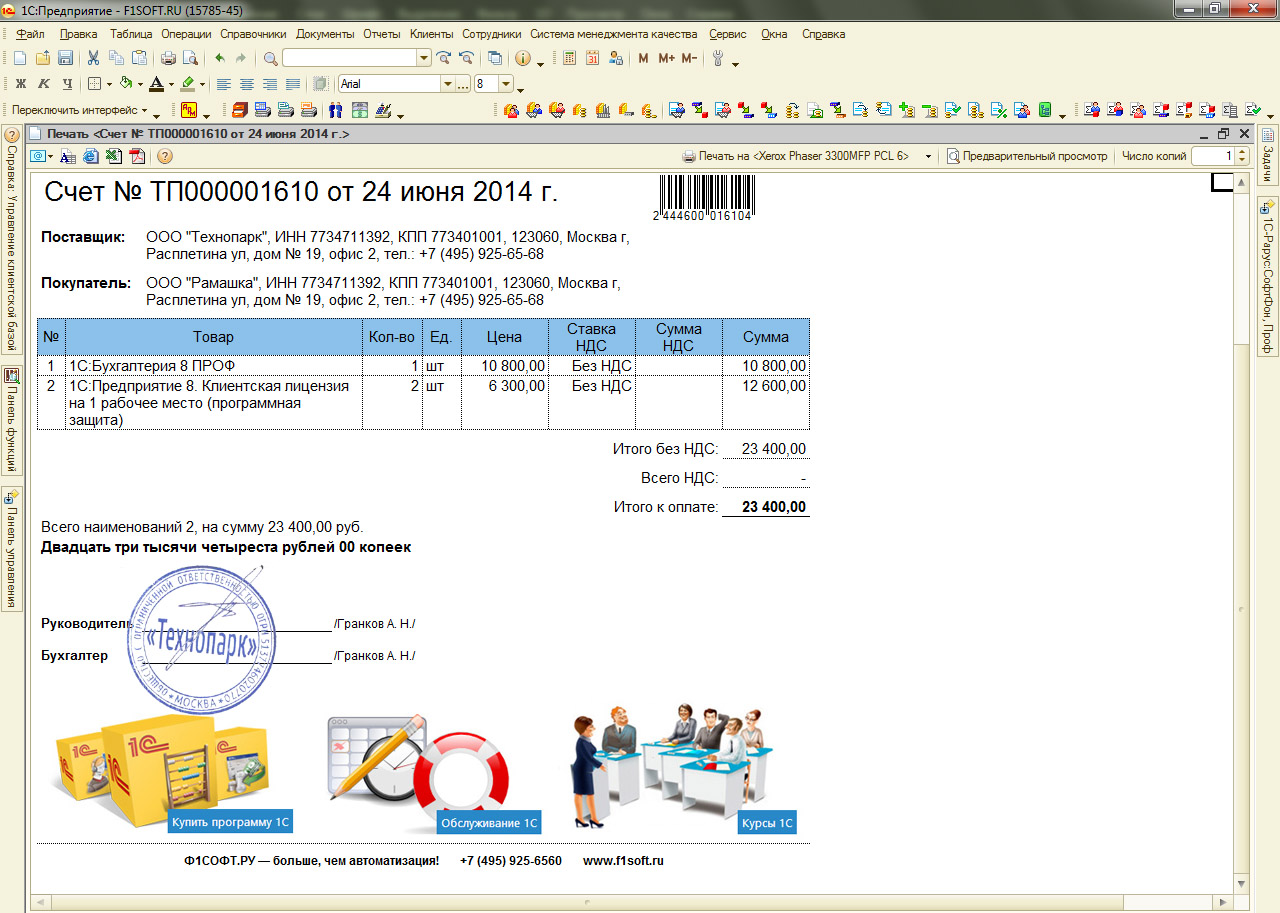Image resolution: width=1280 pixels, height=913 pixels.
Task: Click the Обслуживание 1С banner
Action: (488, 823)
